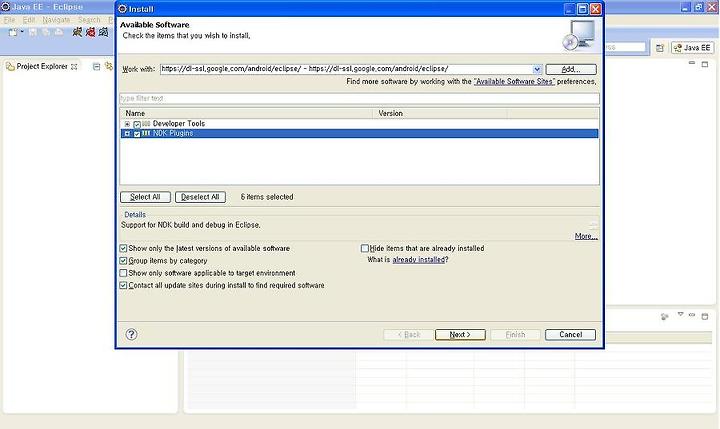Click the install wizard computer banner image
The height and width of the screenshot is (429, 720).
click(x=579, y=36)
